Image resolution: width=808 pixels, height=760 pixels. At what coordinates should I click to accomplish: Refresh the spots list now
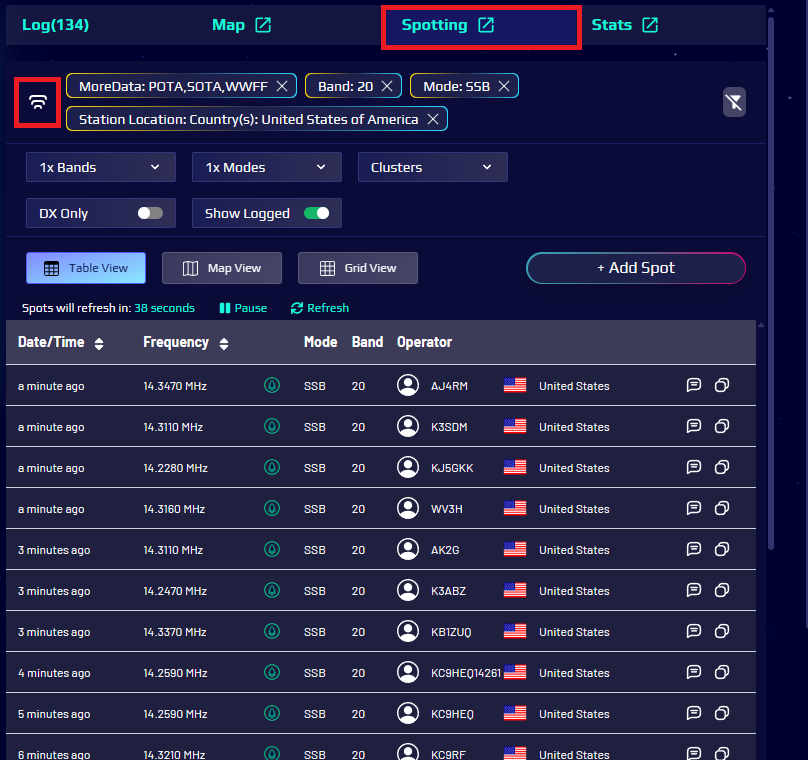pos(320,308)
